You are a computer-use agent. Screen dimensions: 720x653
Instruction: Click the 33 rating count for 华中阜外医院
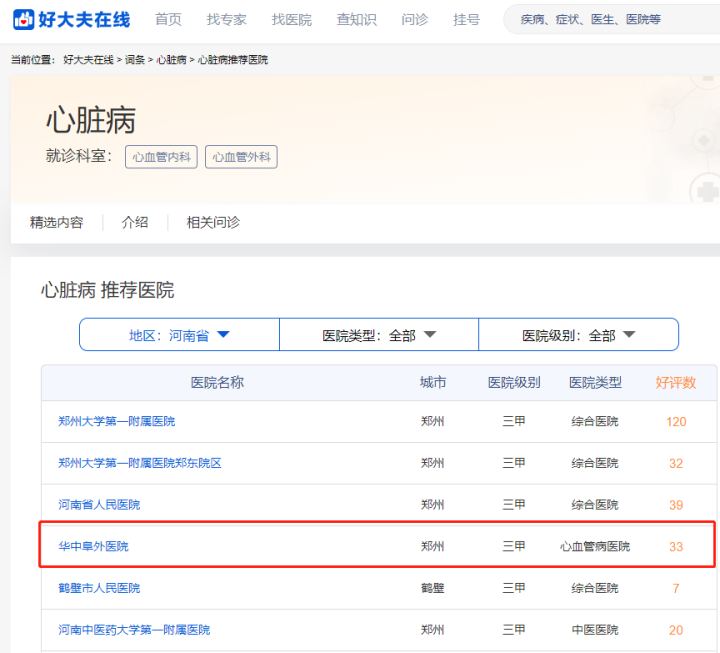click(x=676, y=546)
